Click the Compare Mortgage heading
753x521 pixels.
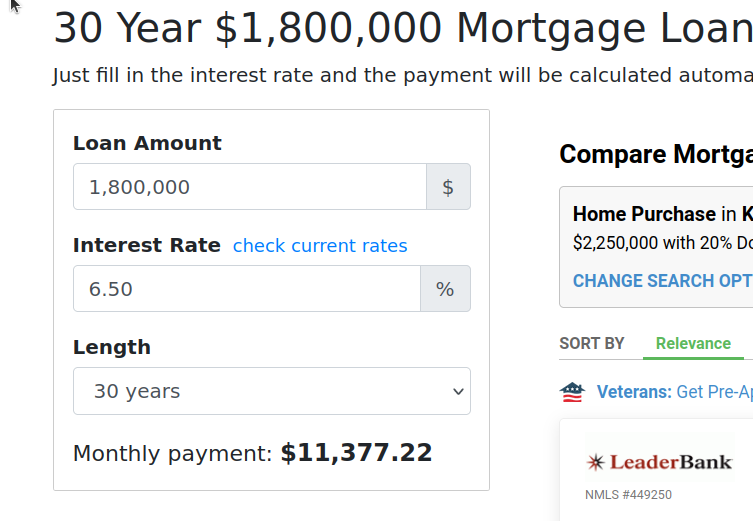pyautogui.click(x=655, y=154)
